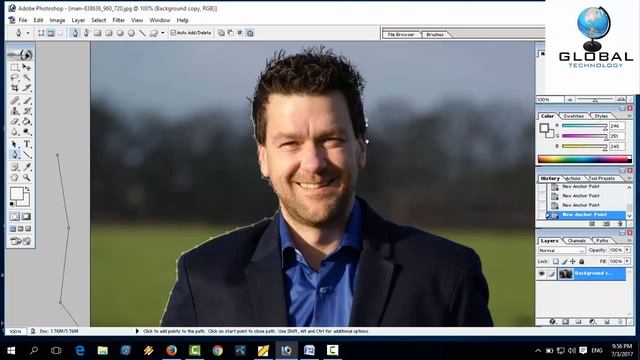The image size is (640, 360).
Task: Select the Type tool
Action: pyautogui.click(x=27, y=144)
